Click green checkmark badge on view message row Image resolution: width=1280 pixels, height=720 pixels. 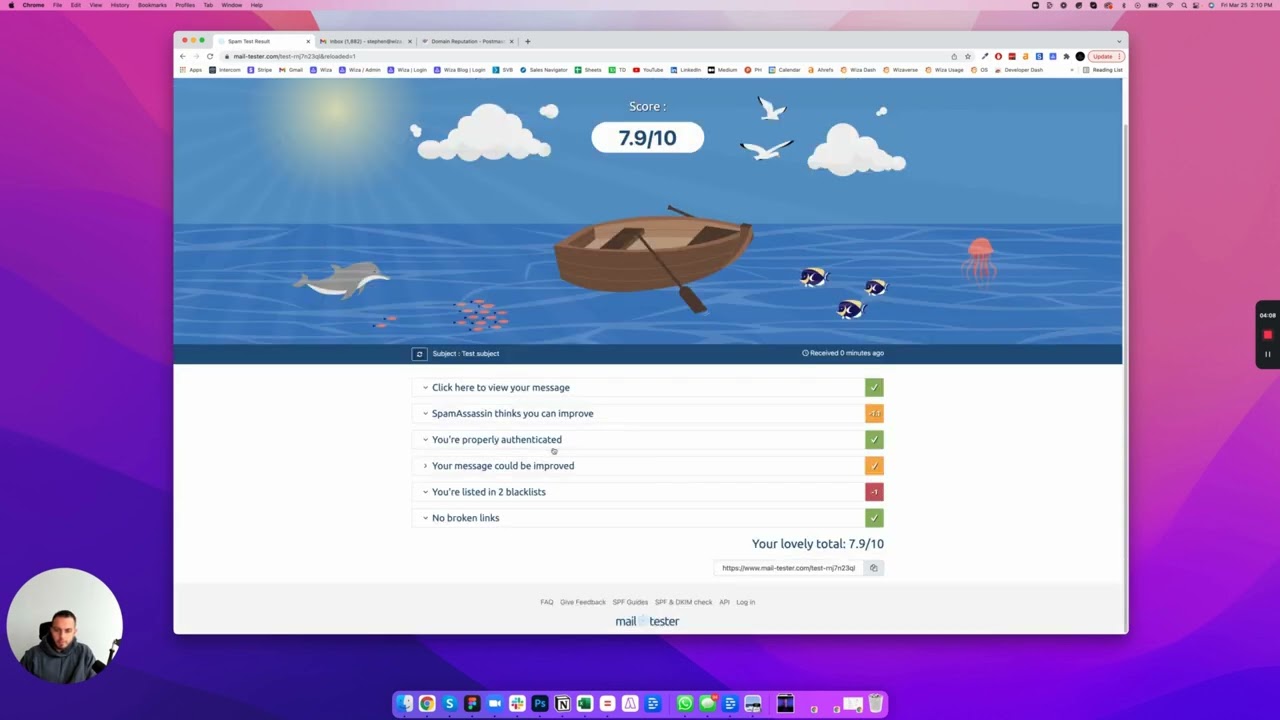tap(874, 387)
